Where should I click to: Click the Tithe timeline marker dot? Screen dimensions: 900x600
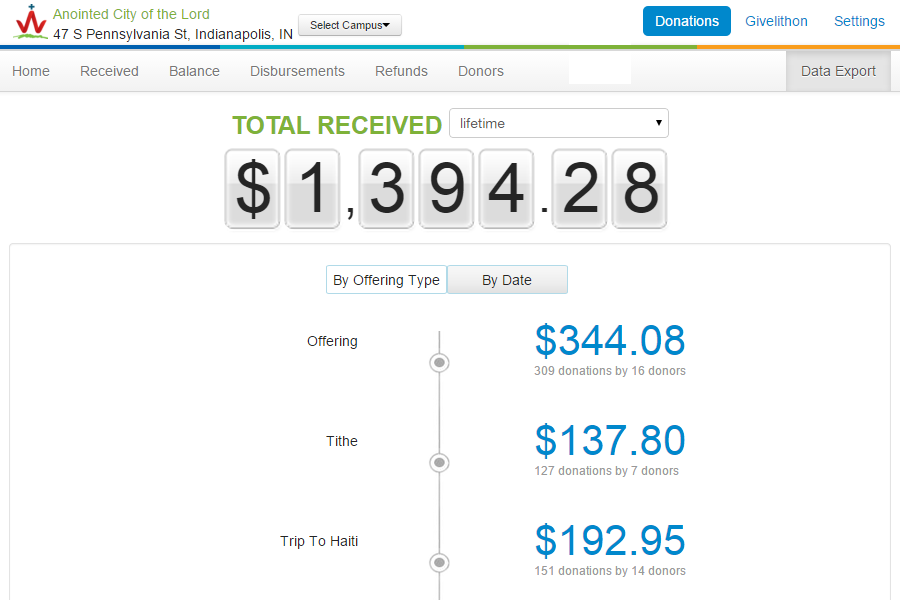(x=439, y=462)
